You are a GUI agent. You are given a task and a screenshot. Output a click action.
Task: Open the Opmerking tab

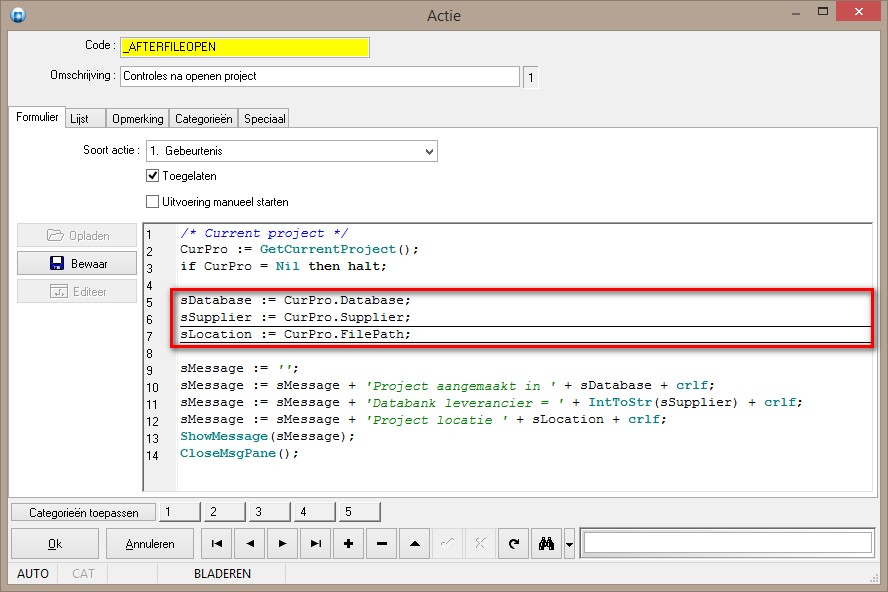pyautogui.click(x=138, y=119)
